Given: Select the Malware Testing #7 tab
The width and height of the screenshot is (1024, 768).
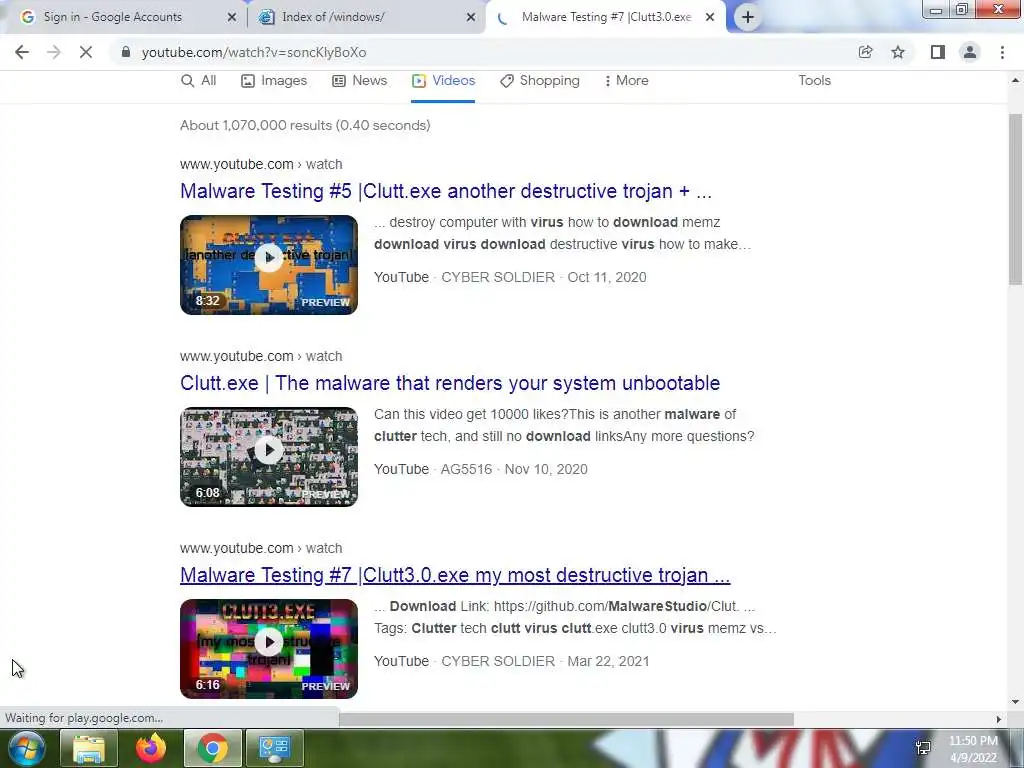Looking at the screenshot, I should [x=606, y=17].
